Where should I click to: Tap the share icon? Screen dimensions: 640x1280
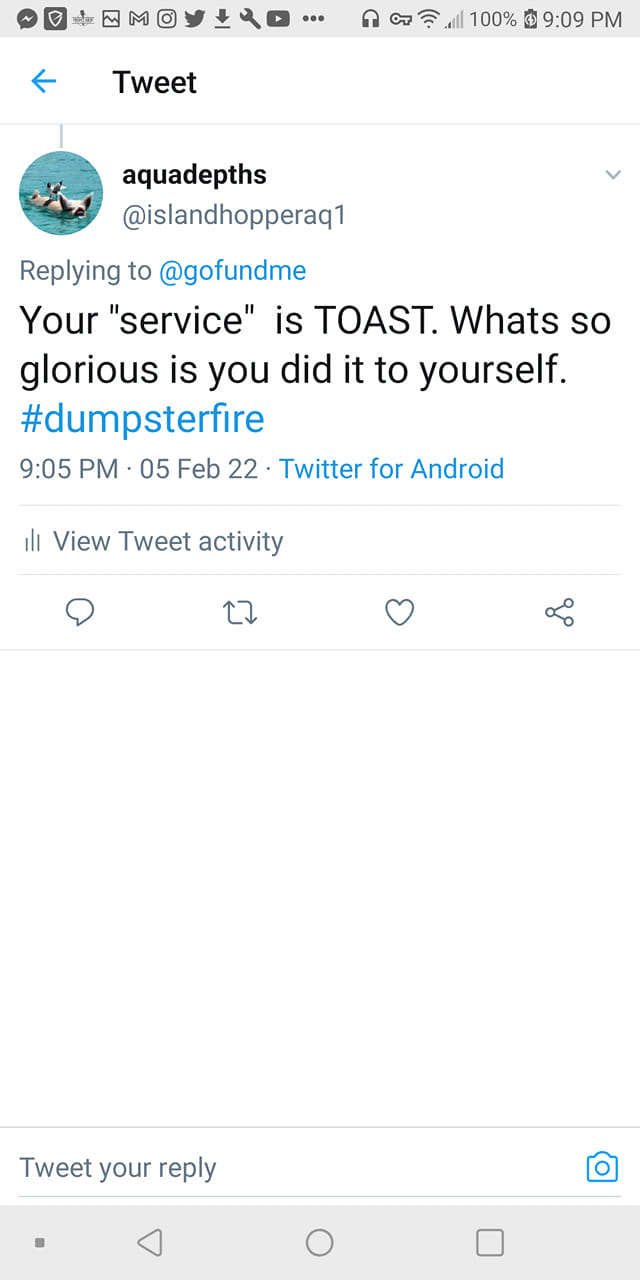559,612
